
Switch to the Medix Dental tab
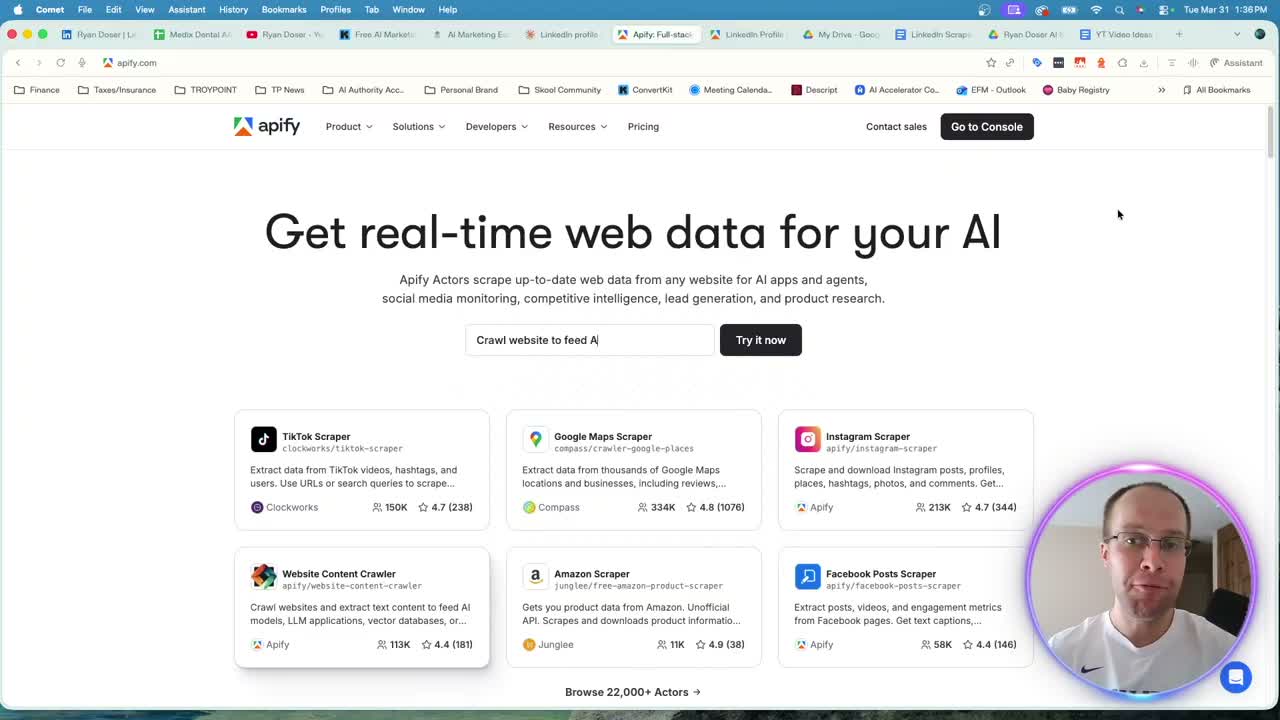pos(194,34)
